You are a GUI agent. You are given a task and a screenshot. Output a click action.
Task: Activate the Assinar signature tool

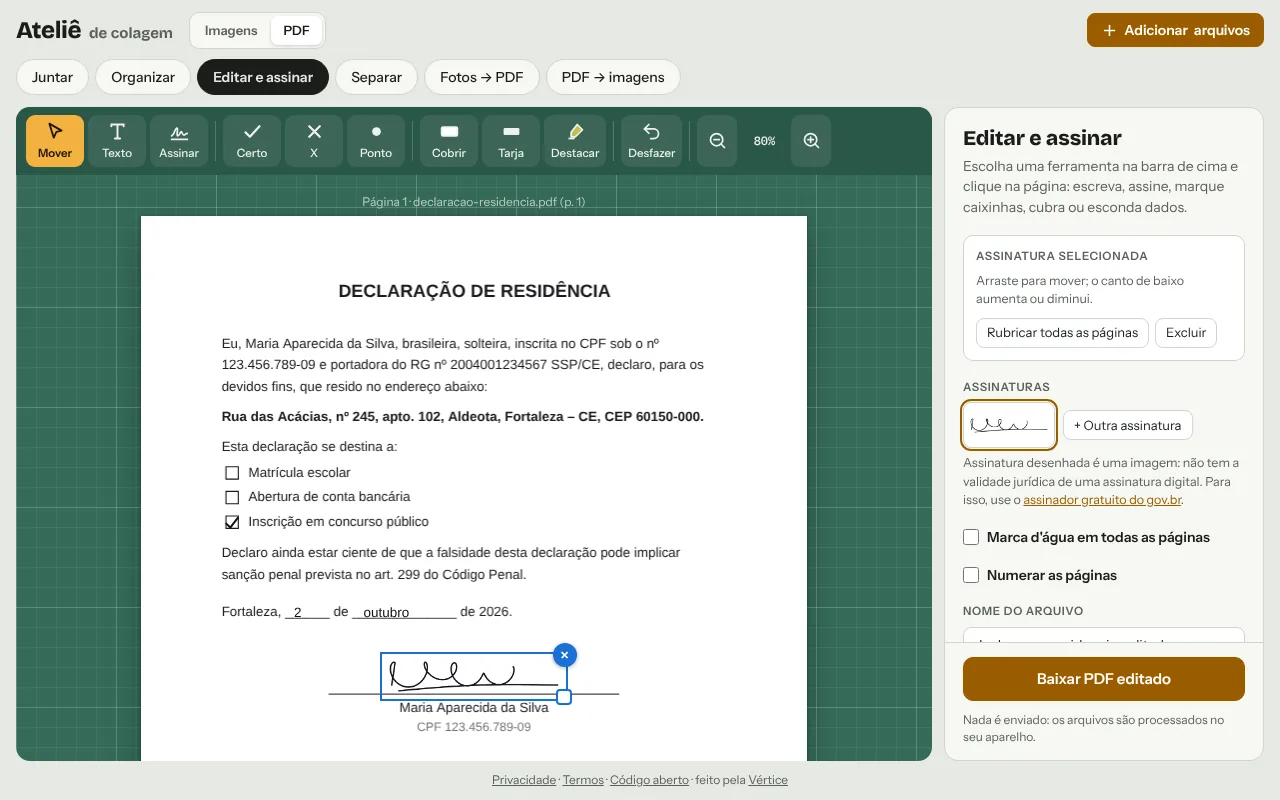(x=179, y=141)
